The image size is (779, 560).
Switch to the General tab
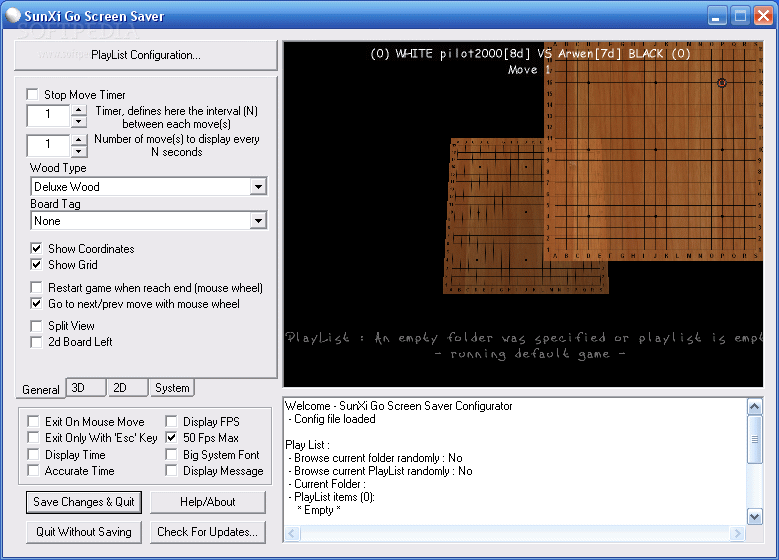[x=41, y=389]
